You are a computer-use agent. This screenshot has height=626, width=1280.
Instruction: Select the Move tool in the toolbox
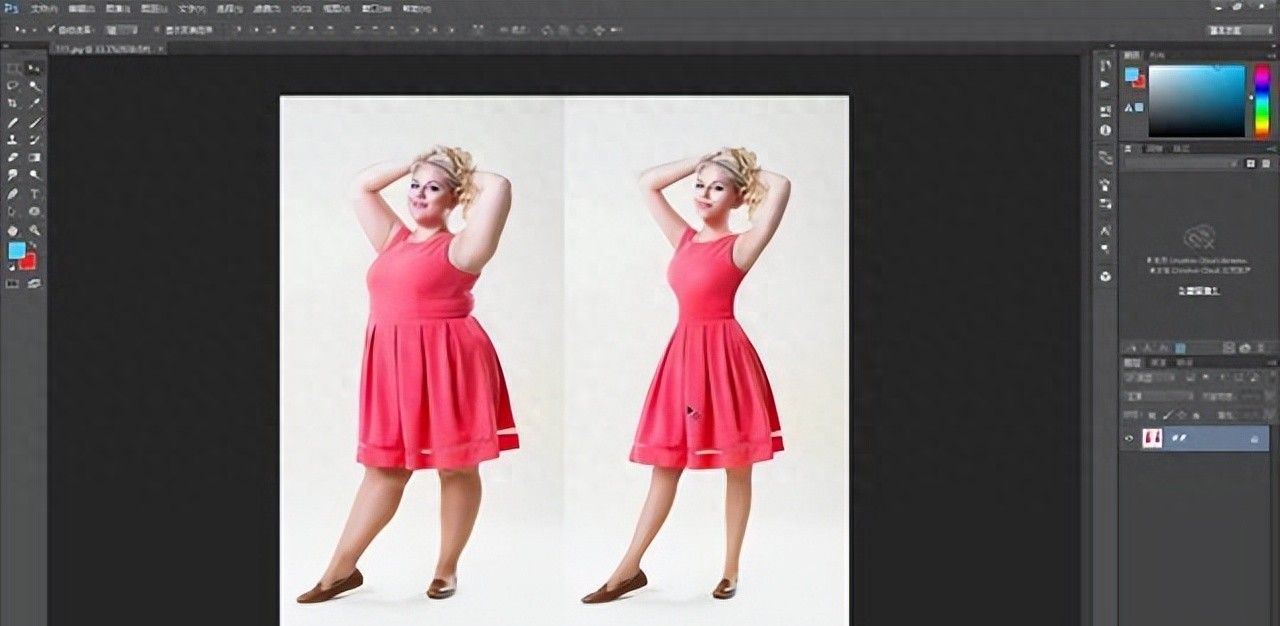click(x=35, y=68)
